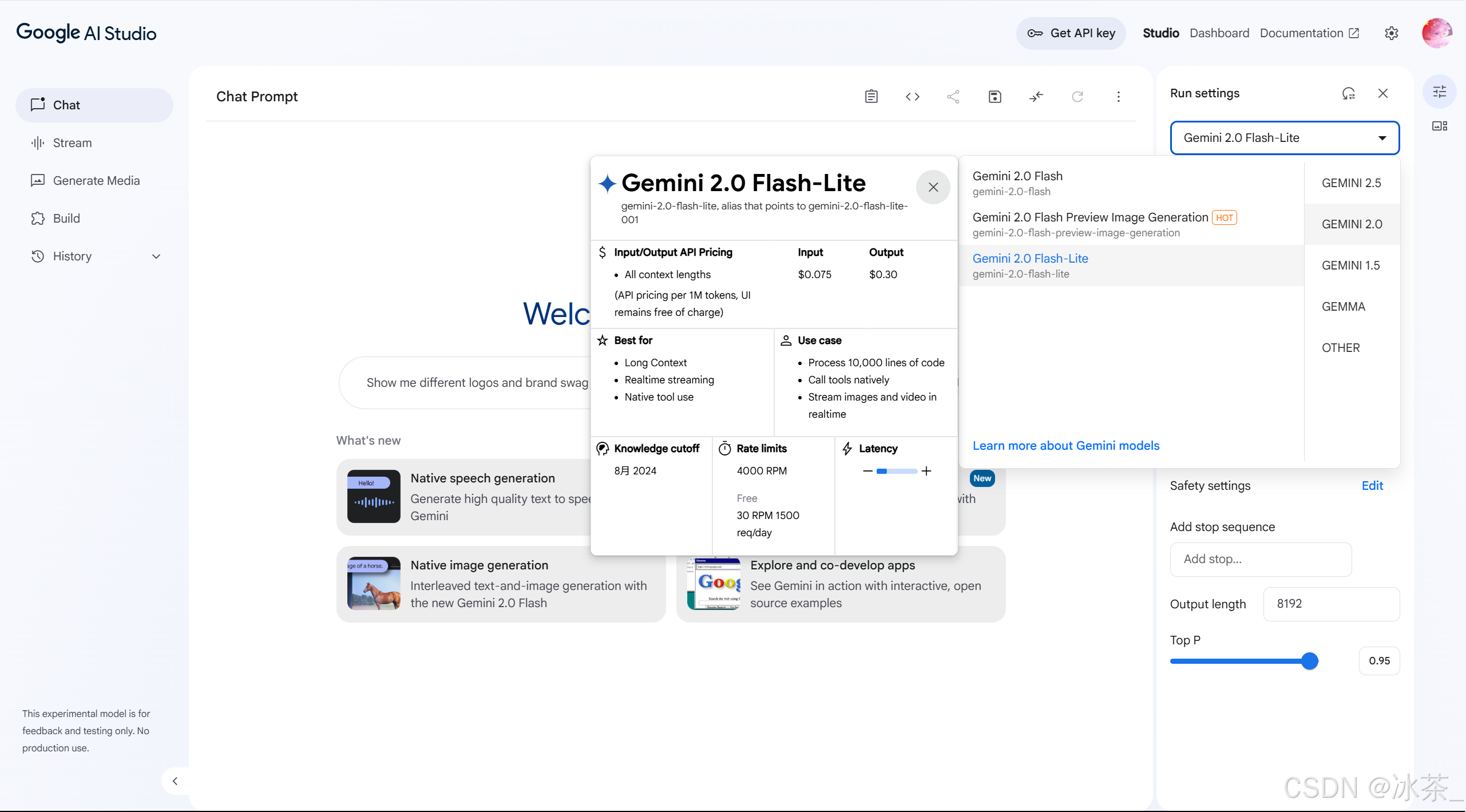Click the $0.30 output price value
1466x812 pixels.
pyautogui.click(x=883, y=275)
